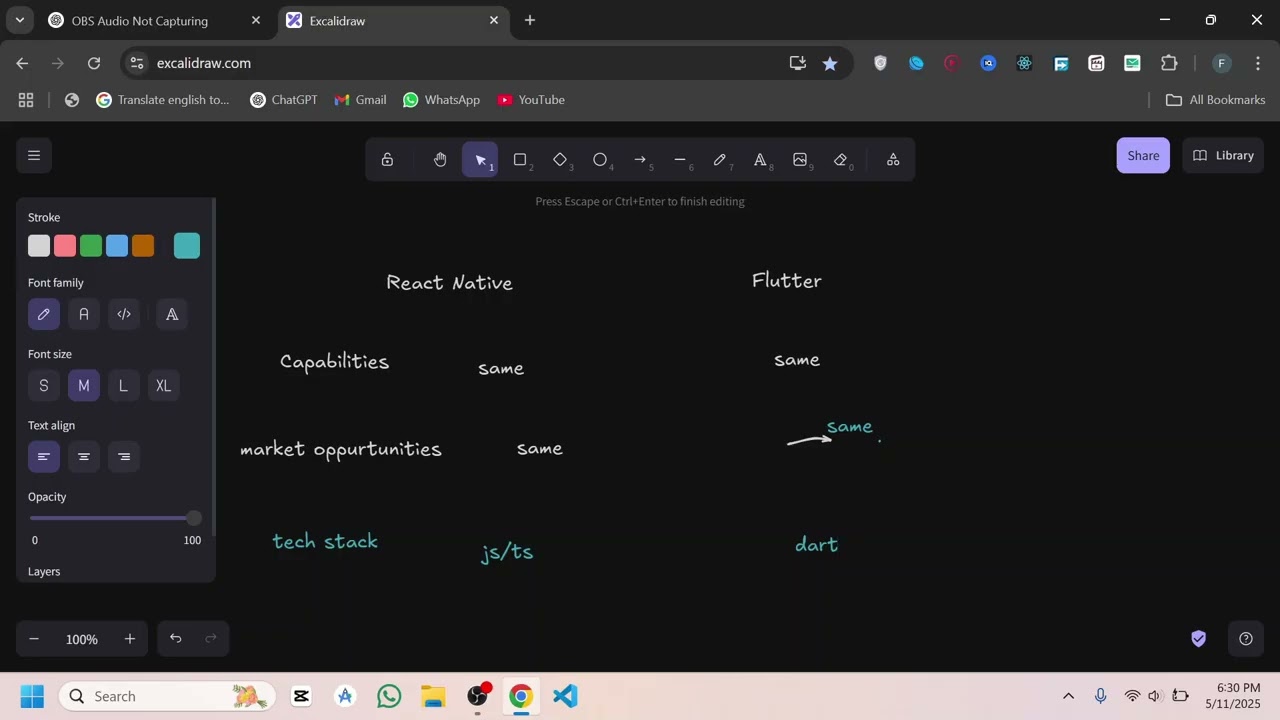Click the Share button
The width and height of the screenshot is (1280, 720).
pos(1143,155)
